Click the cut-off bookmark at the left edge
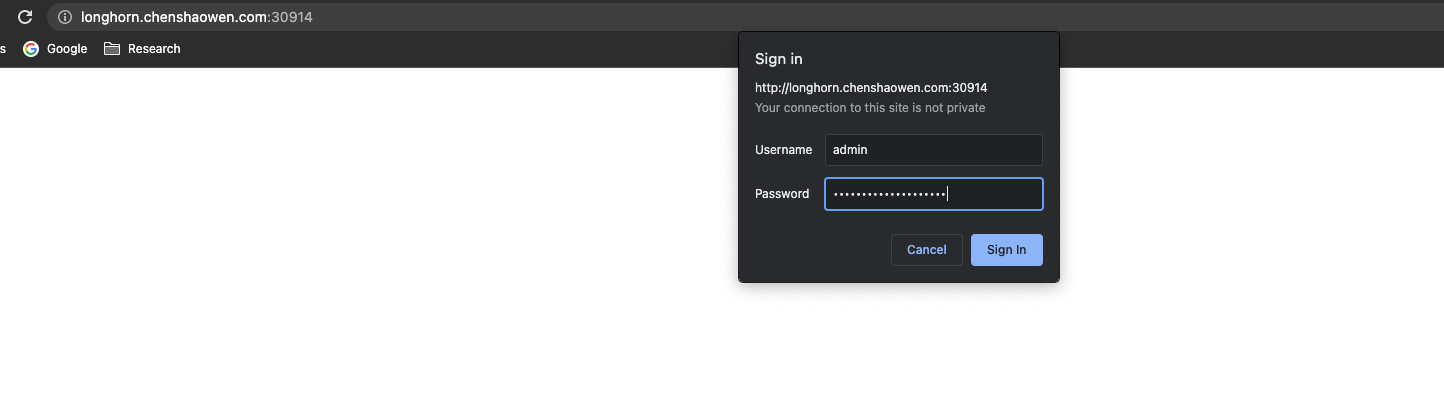Screen dimensions: 1444x405 coord(3,48)
